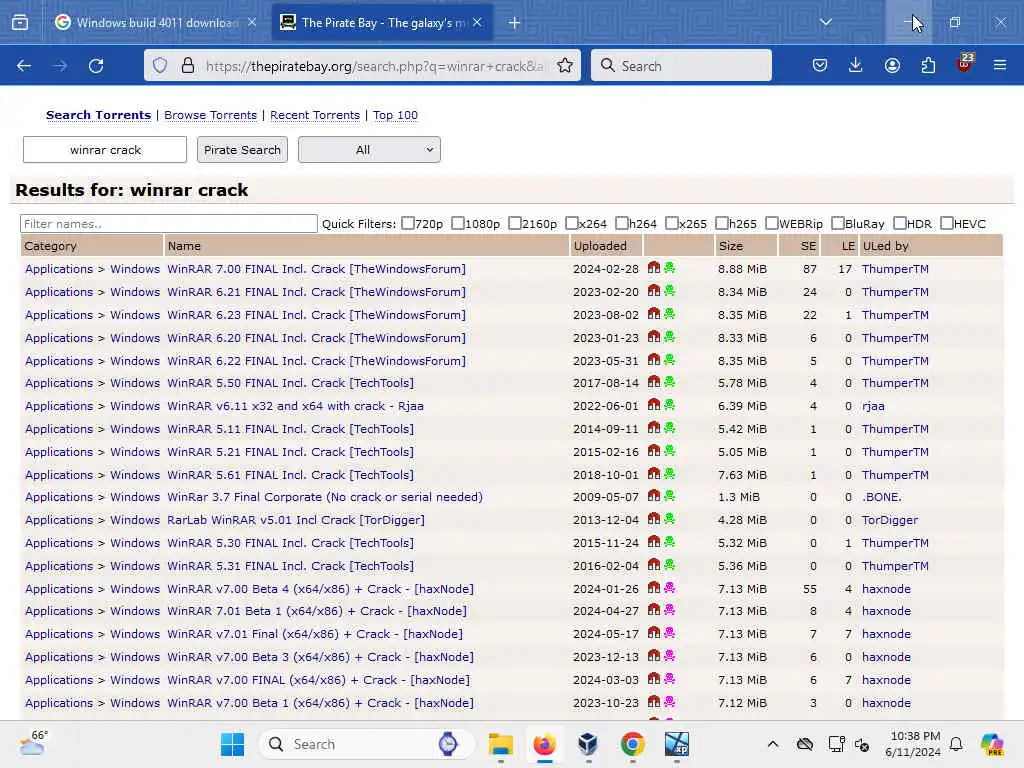The image size is (1024, 768).
Task: Open the notification bell in system tray
Action: pos(956,744)
